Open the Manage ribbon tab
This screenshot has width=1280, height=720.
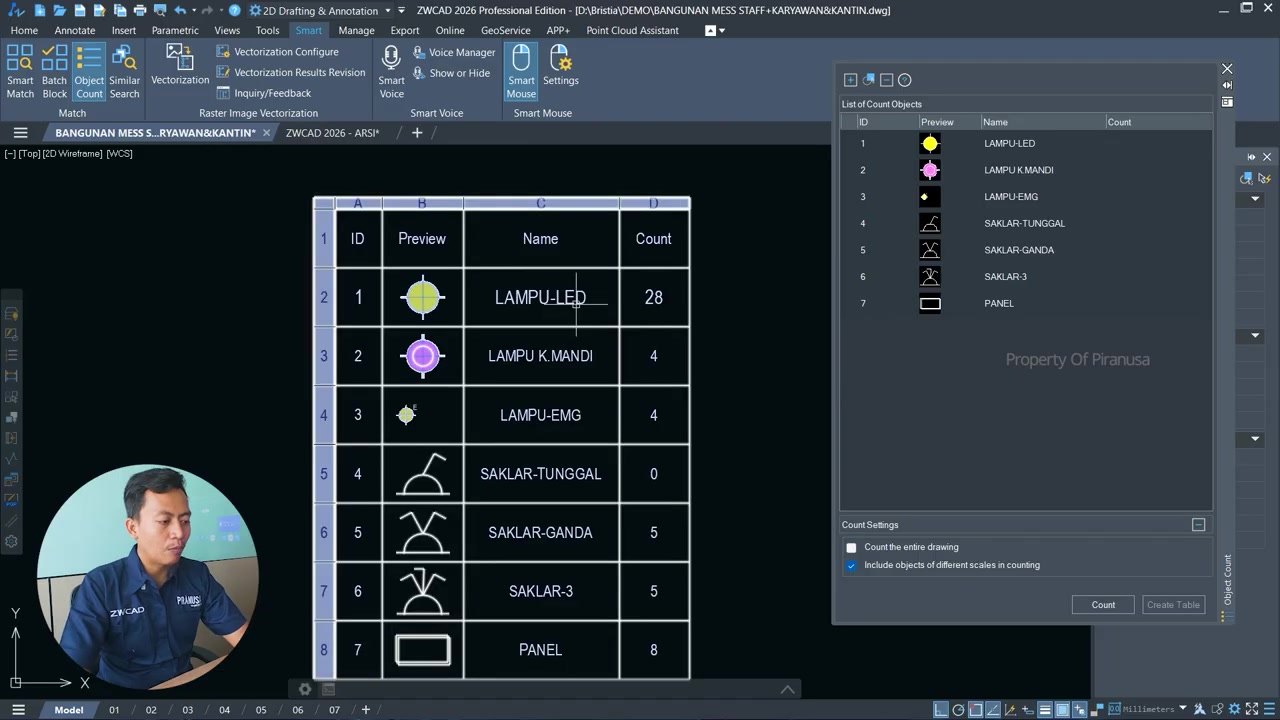click(356, 30)
